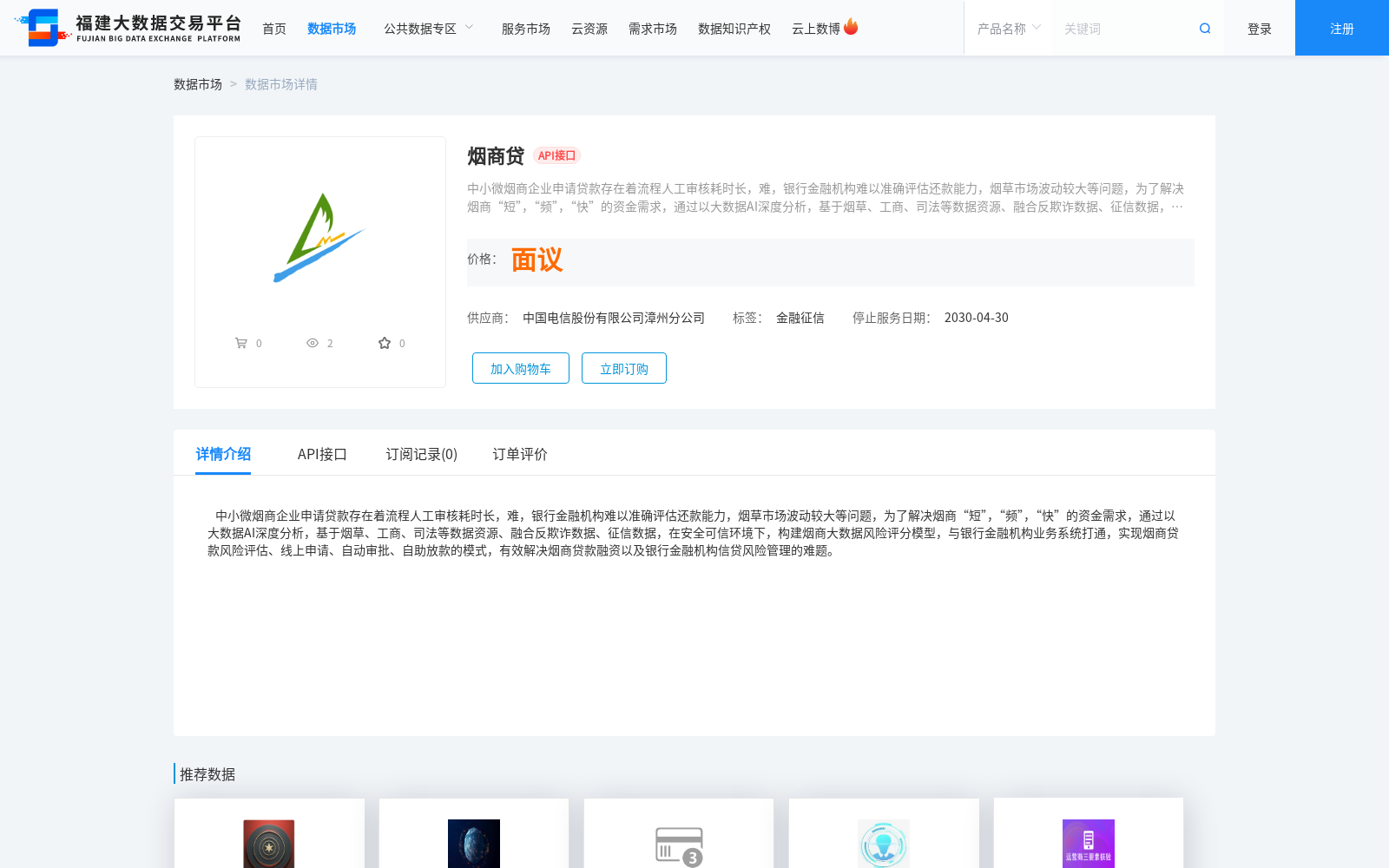1389x868 pixels.
Task: Click the blue 注册 button
Action: pos(1342,28)
